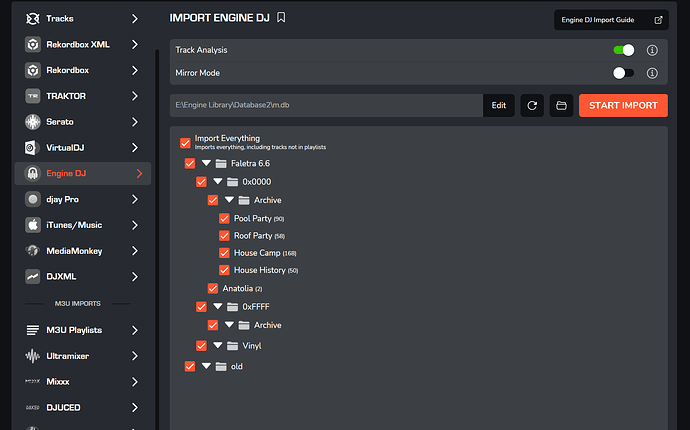690x430 pixels.
Task: Open the TRAKTOR import section
Action: [x=83, y=96]
